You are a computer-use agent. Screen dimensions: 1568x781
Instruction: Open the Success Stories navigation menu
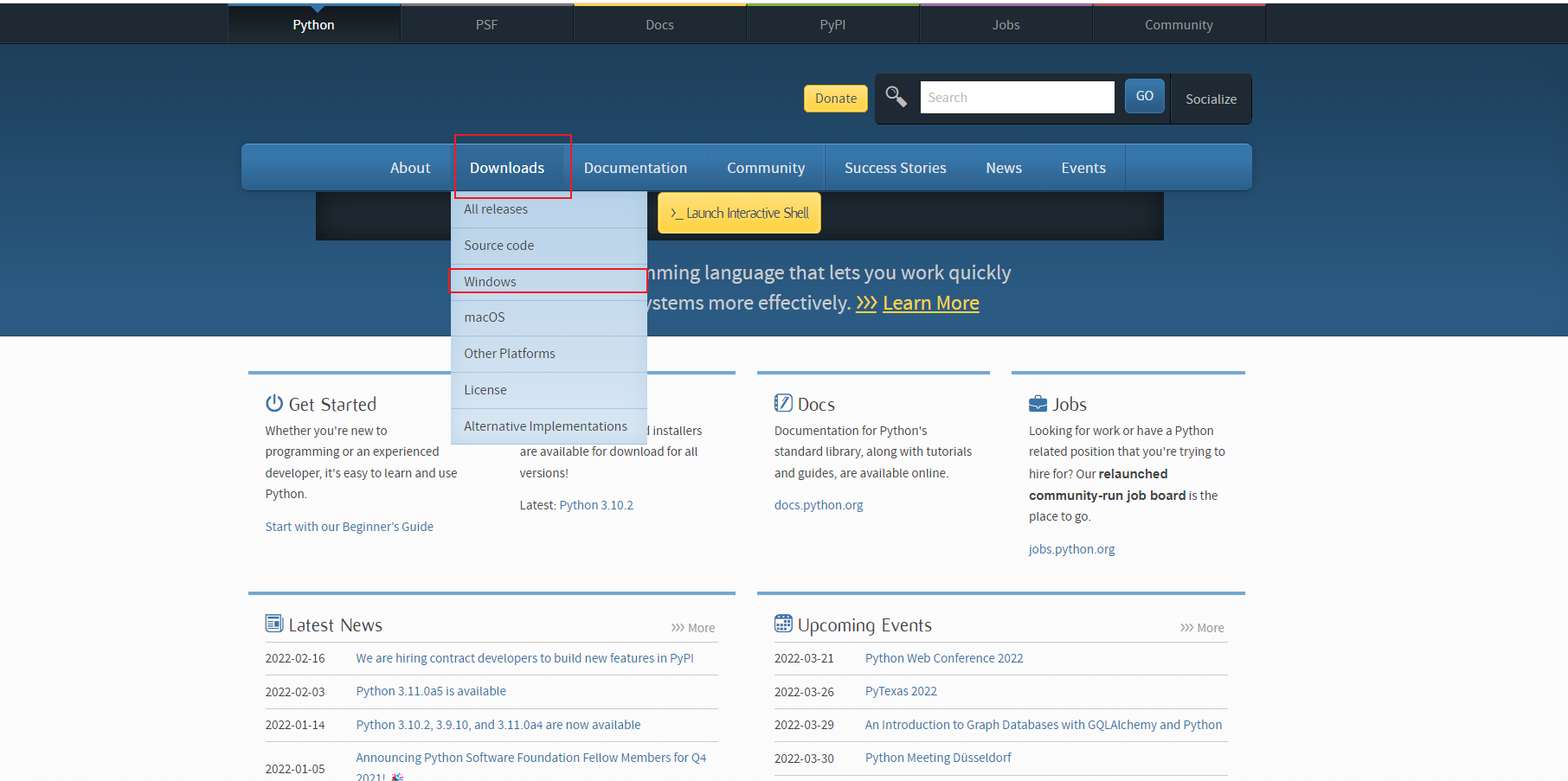[x=896, y=168]
